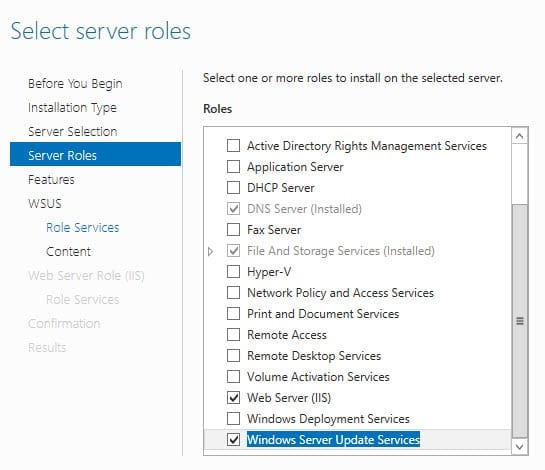Open the WSUS wizard step
This screenshot has width=545, height=470.
tap(45, 203)
